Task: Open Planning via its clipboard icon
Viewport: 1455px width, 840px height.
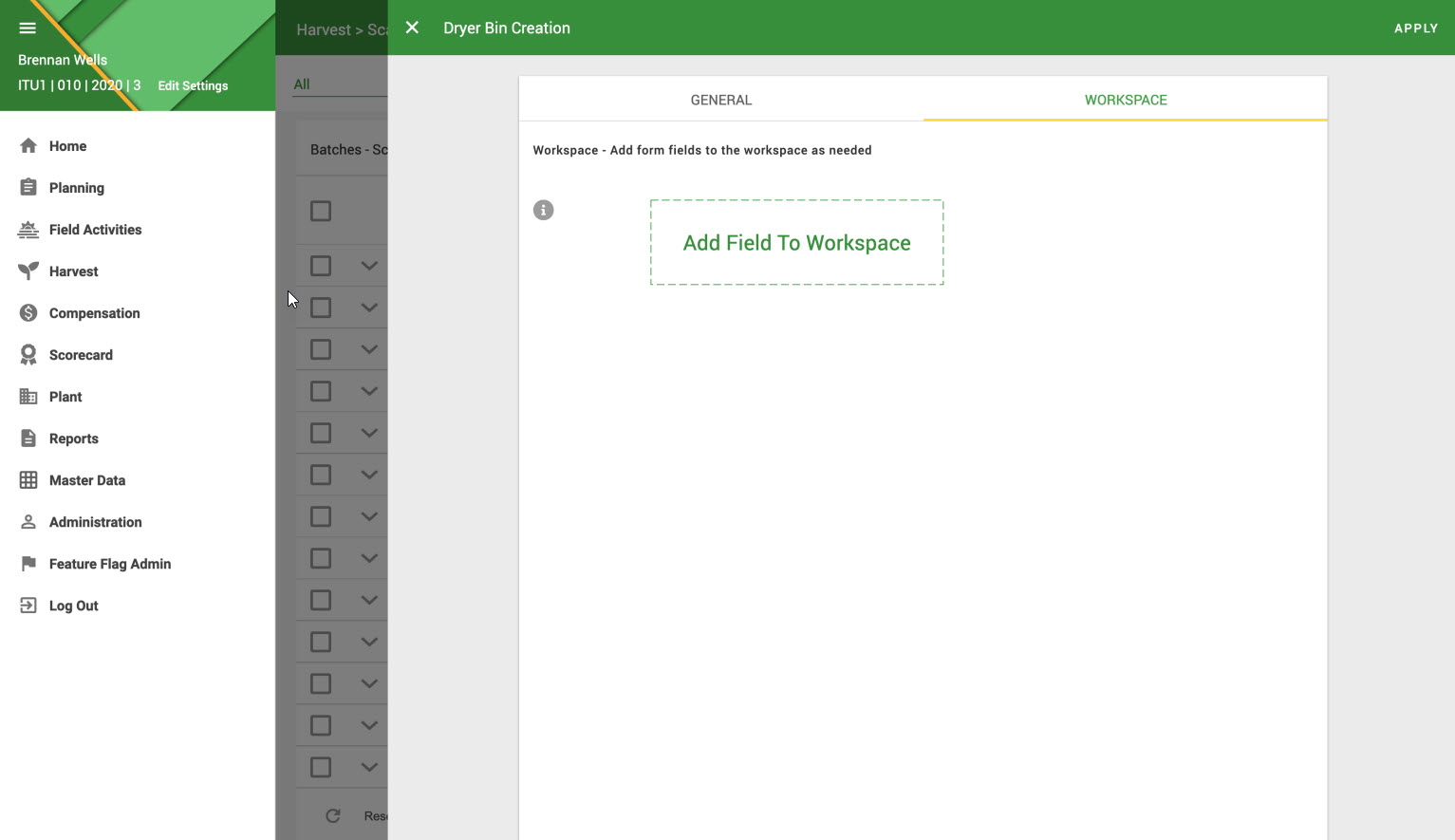Action: coord(28,188)
